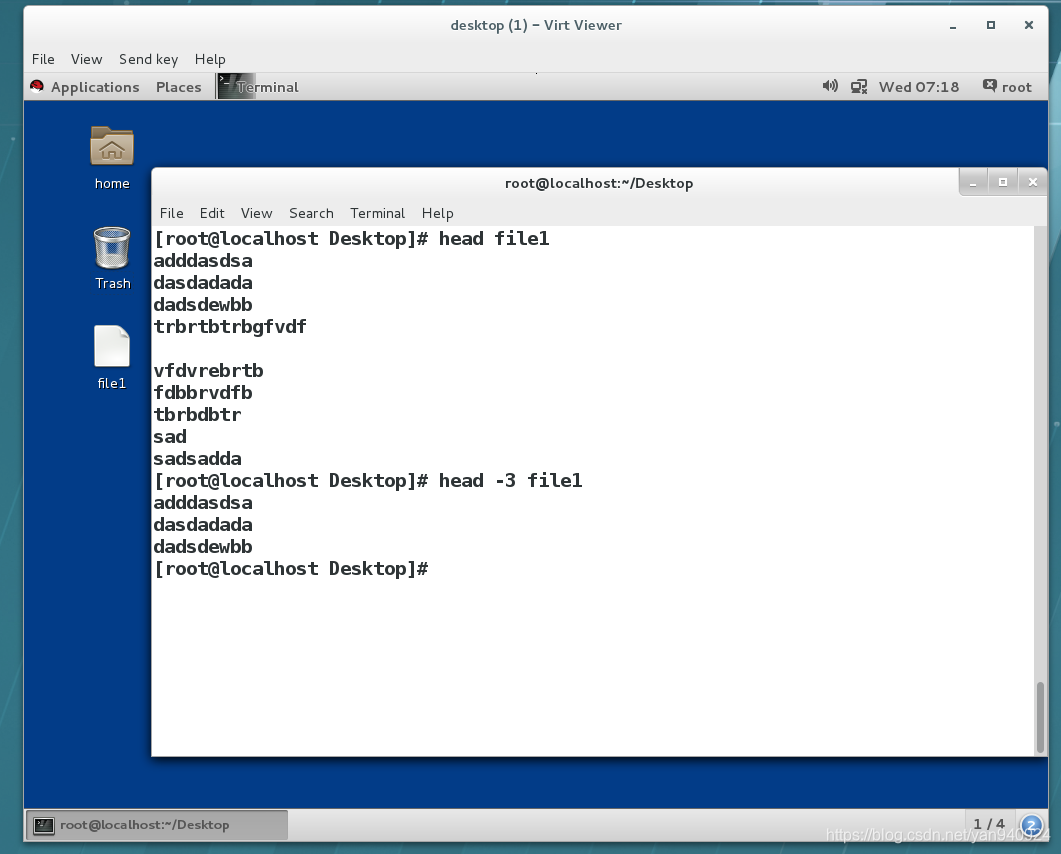Click the terminal vertical scrollbar handle
This screenshot has width=1061, height=854.
click(x=1040, y=717)
